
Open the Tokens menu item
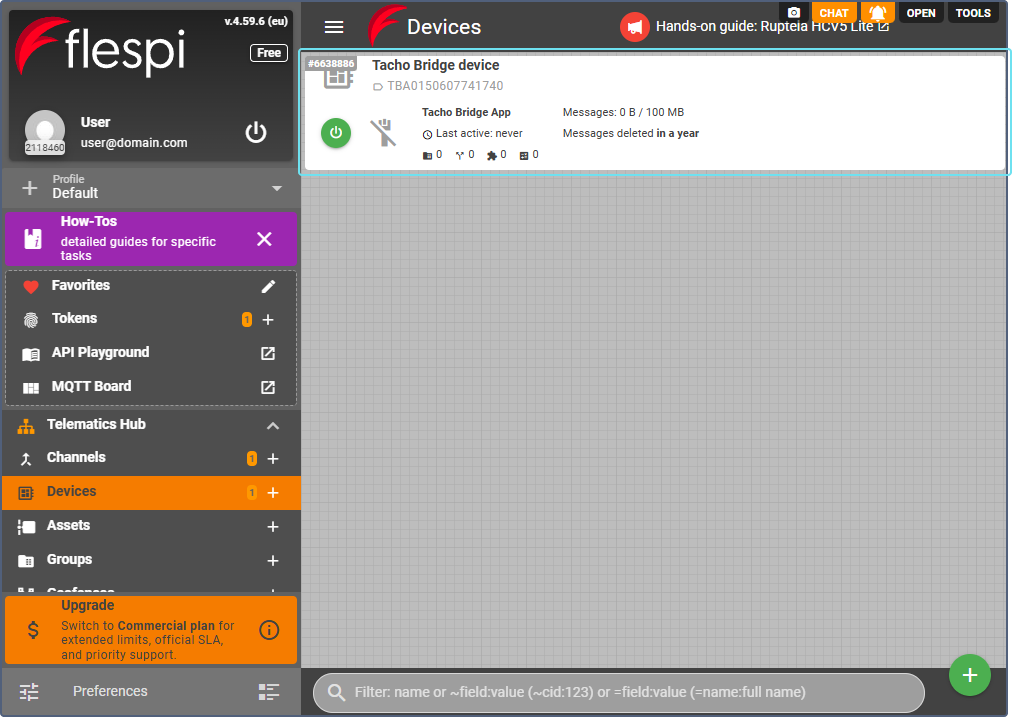[x=74, y=319]
